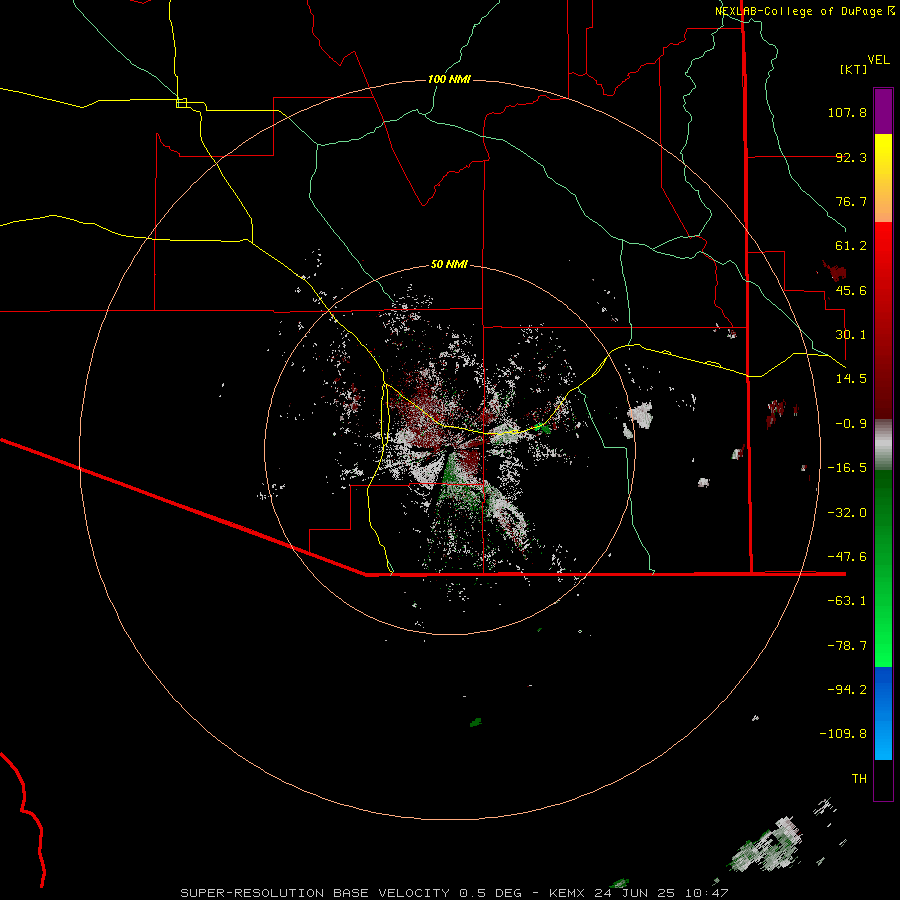Click the 61.2 velocity scale value
Screen dimensions: 900x900
(x=851, y=246)
